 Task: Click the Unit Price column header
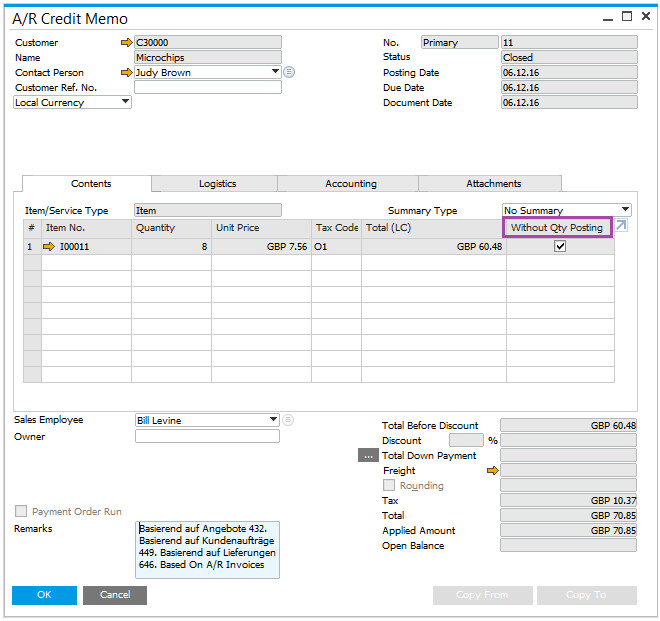click(x=261, y=228)
